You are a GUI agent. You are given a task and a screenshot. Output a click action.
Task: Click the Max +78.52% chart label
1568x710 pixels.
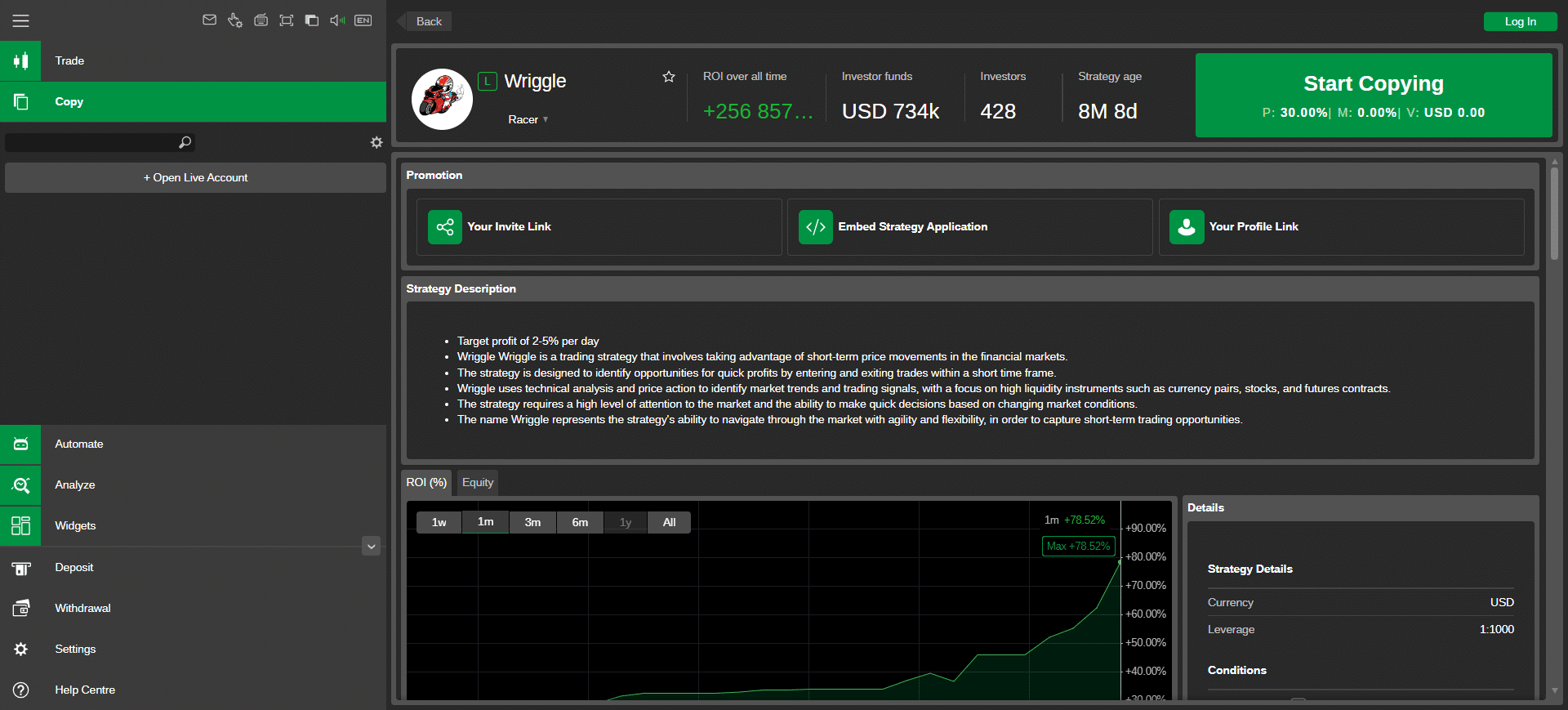[x=1078, y=546]
